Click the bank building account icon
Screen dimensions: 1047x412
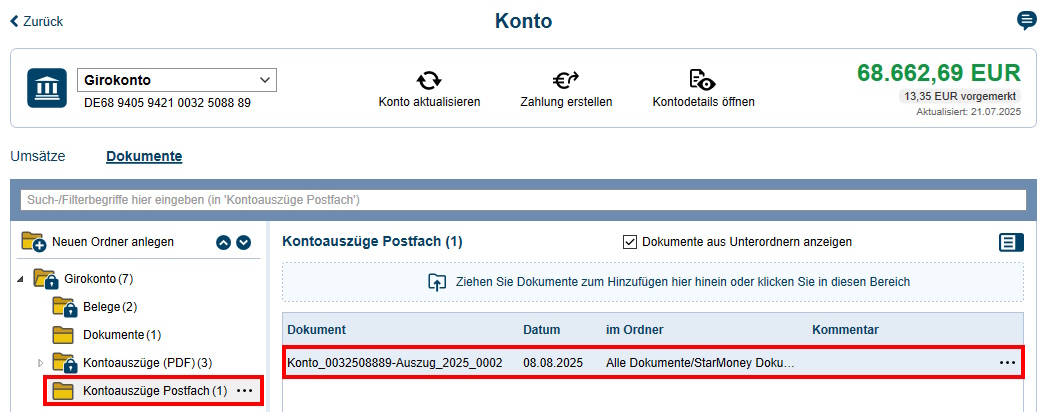[47, 88]
